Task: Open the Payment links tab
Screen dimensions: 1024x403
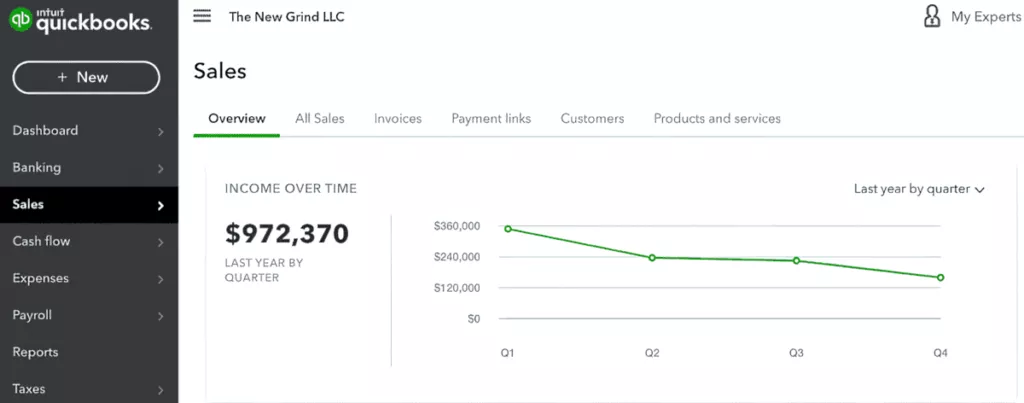Action: pos(491,118)
